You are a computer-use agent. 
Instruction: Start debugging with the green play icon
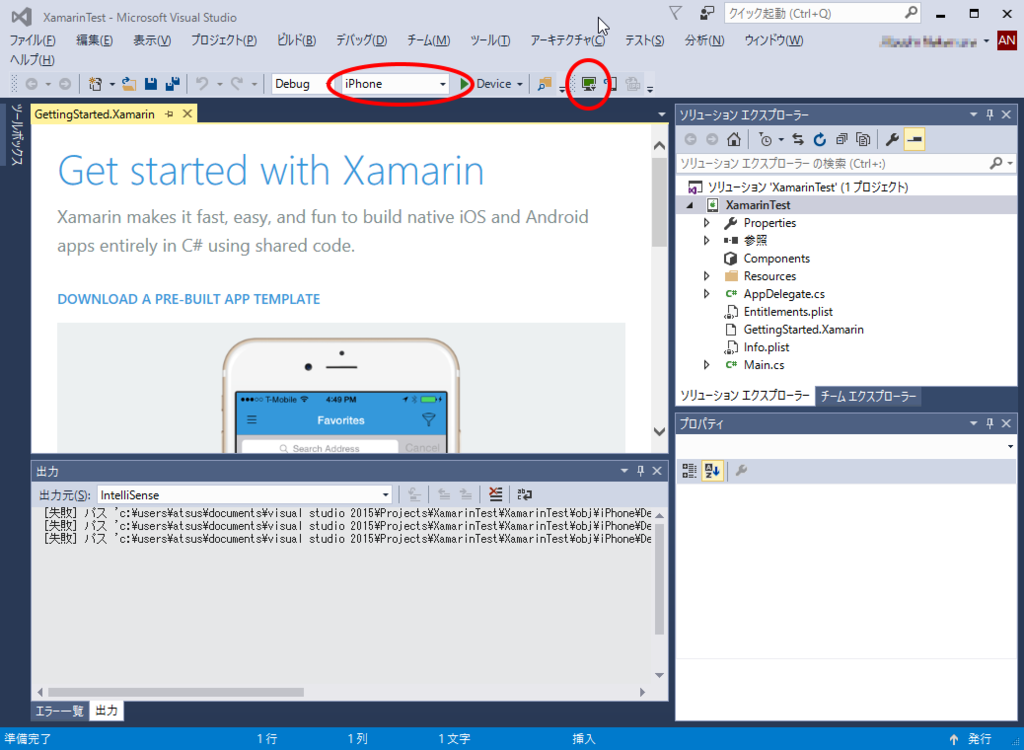click(464, 84)
